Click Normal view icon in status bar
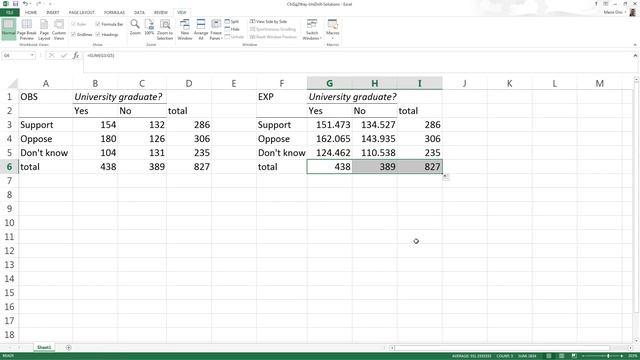 (549, 356)
